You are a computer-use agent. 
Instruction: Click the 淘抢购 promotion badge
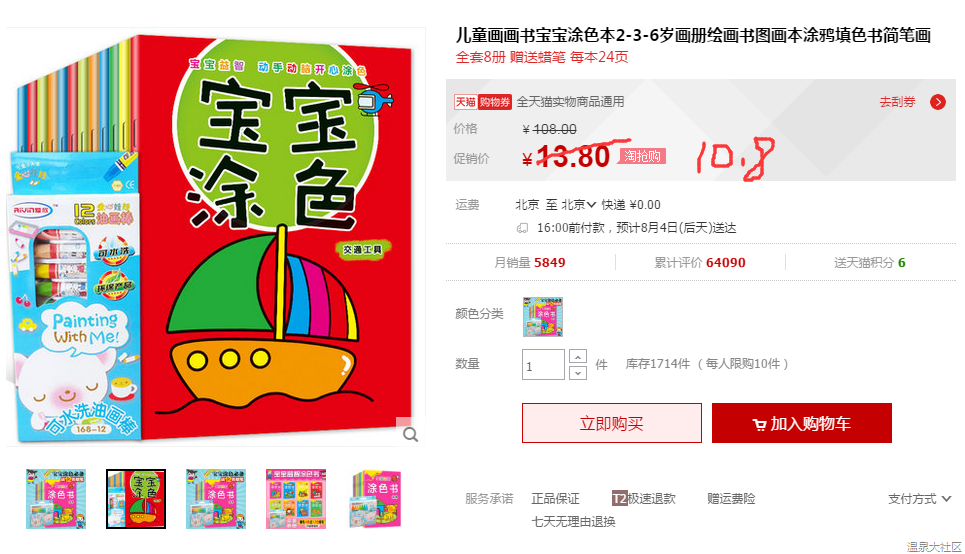pyautogui.click(x=642, y=156)
